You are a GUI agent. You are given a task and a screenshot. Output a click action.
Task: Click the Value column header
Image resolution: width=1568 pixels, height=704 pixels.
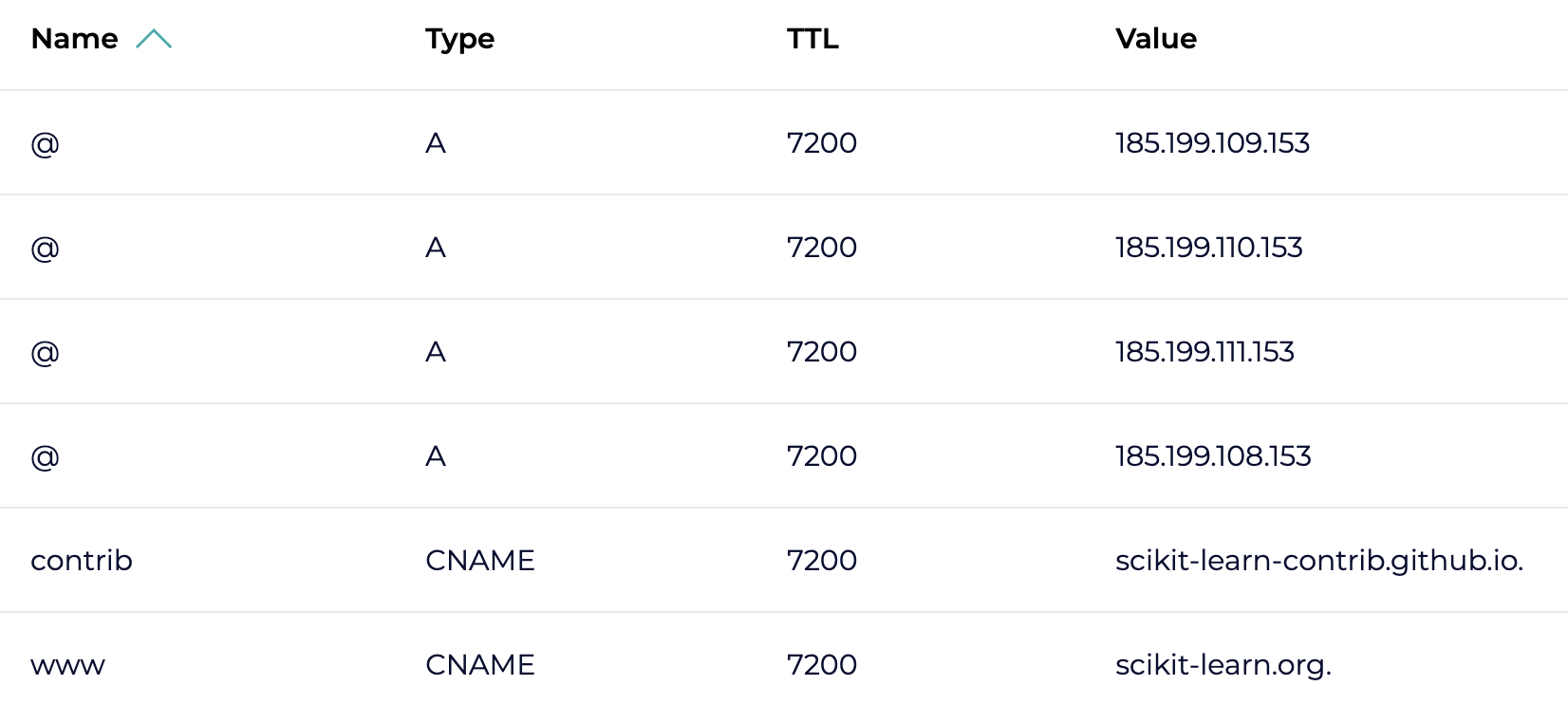[1156, 39]
